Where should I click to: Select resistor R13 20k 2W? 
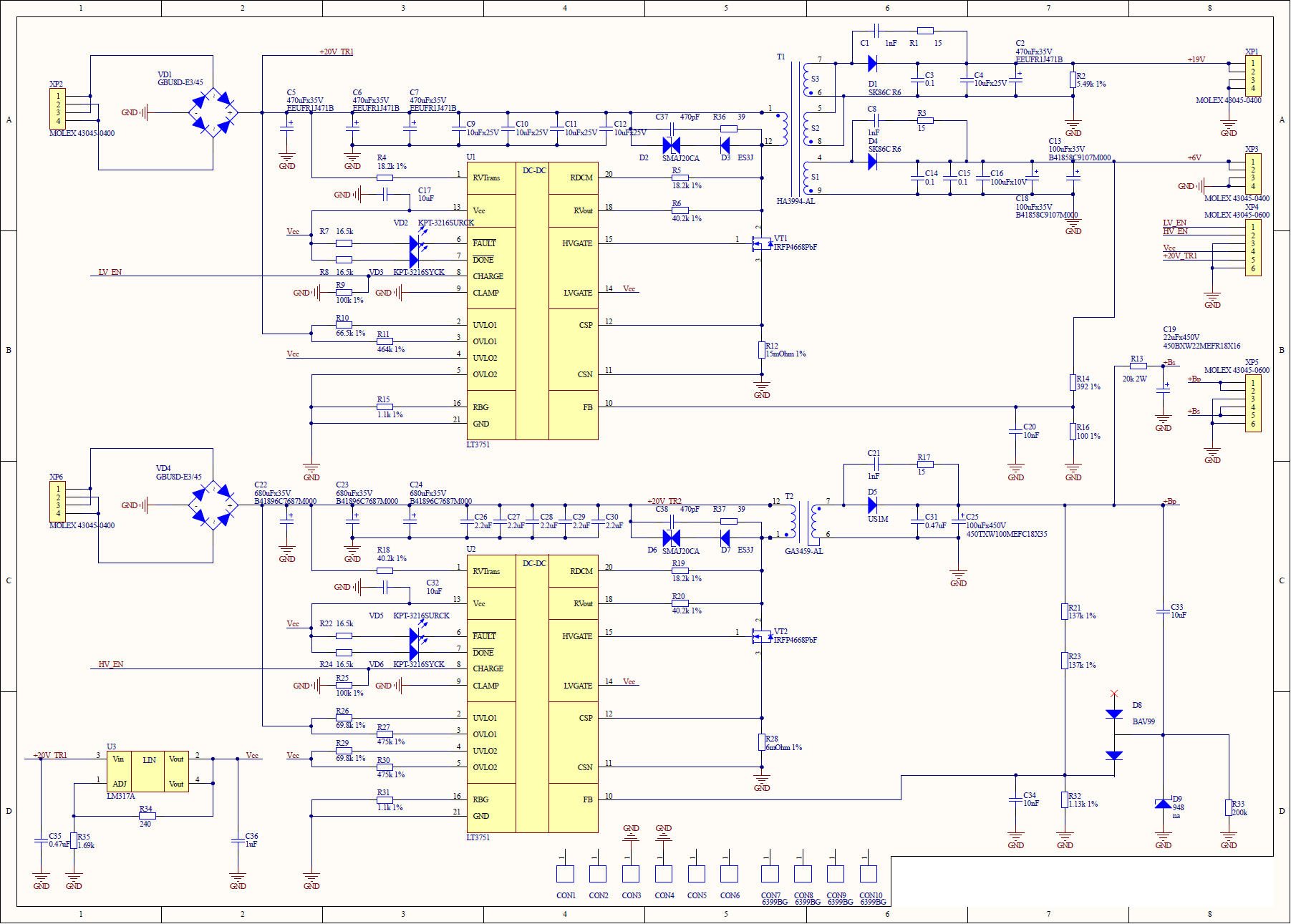(1138, 366)
